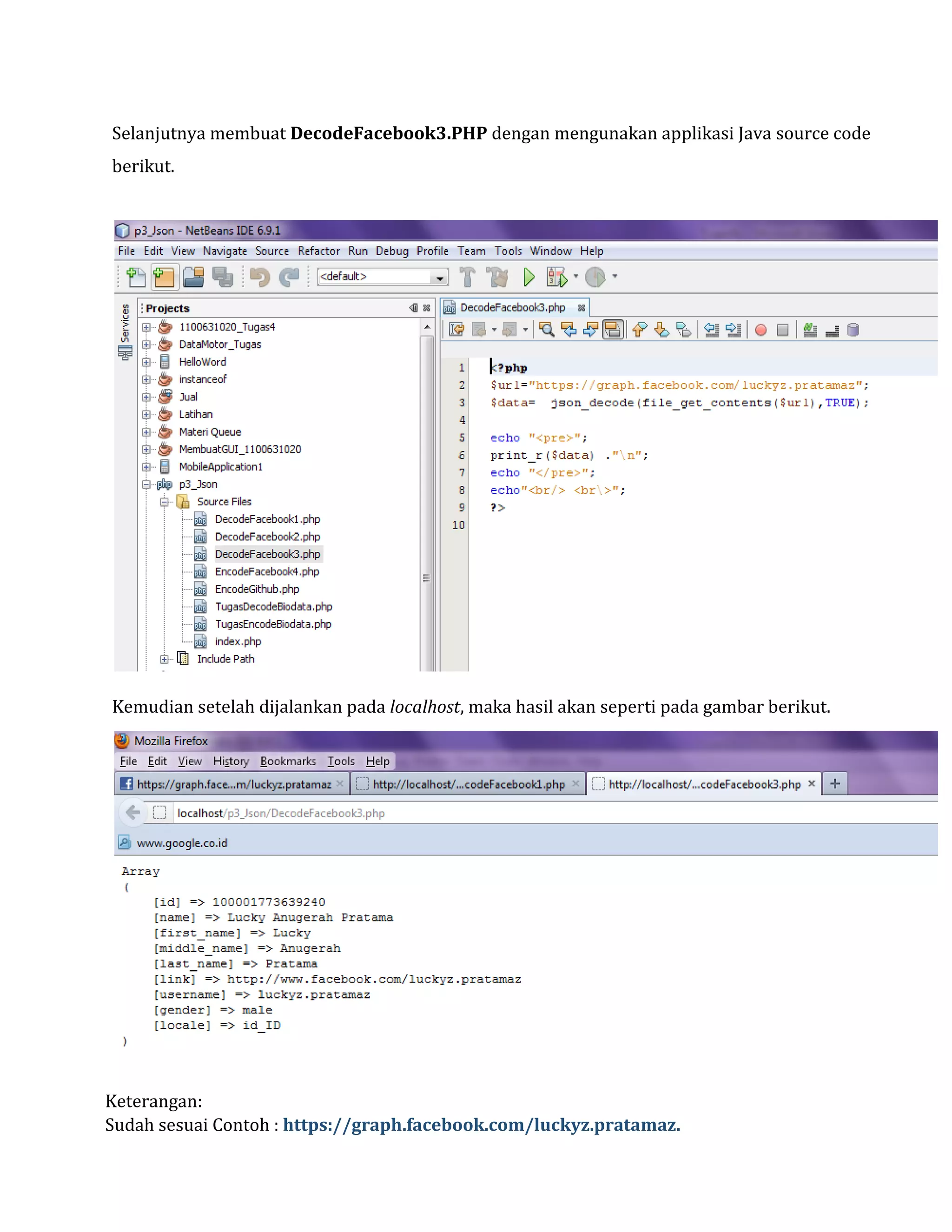The height and width of the screenshot is (1232, 952).
Task: Click the Uncomment lines icon
Action: pyautogui.click(x=833, y=331)
